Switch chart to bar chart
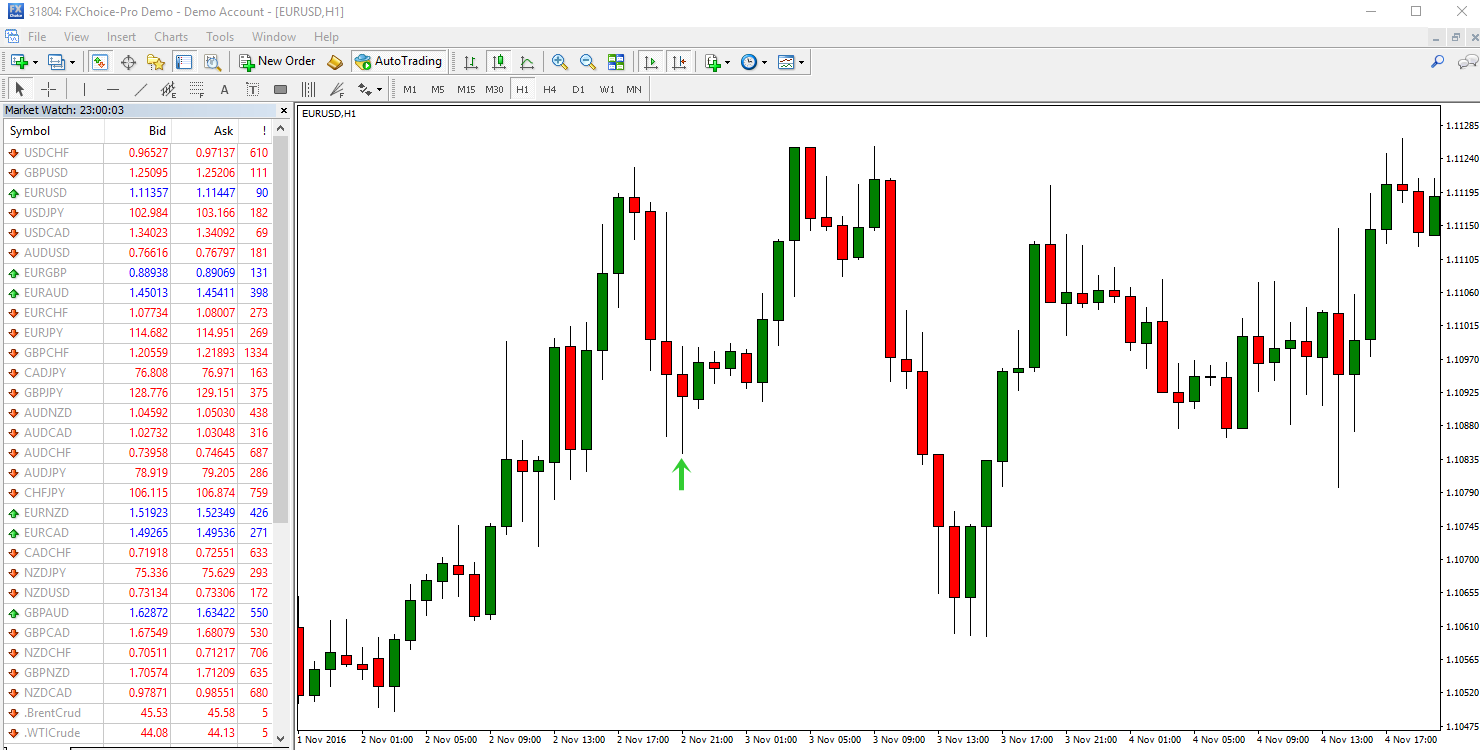1480x750 pixels. click(x=471, y=62)
